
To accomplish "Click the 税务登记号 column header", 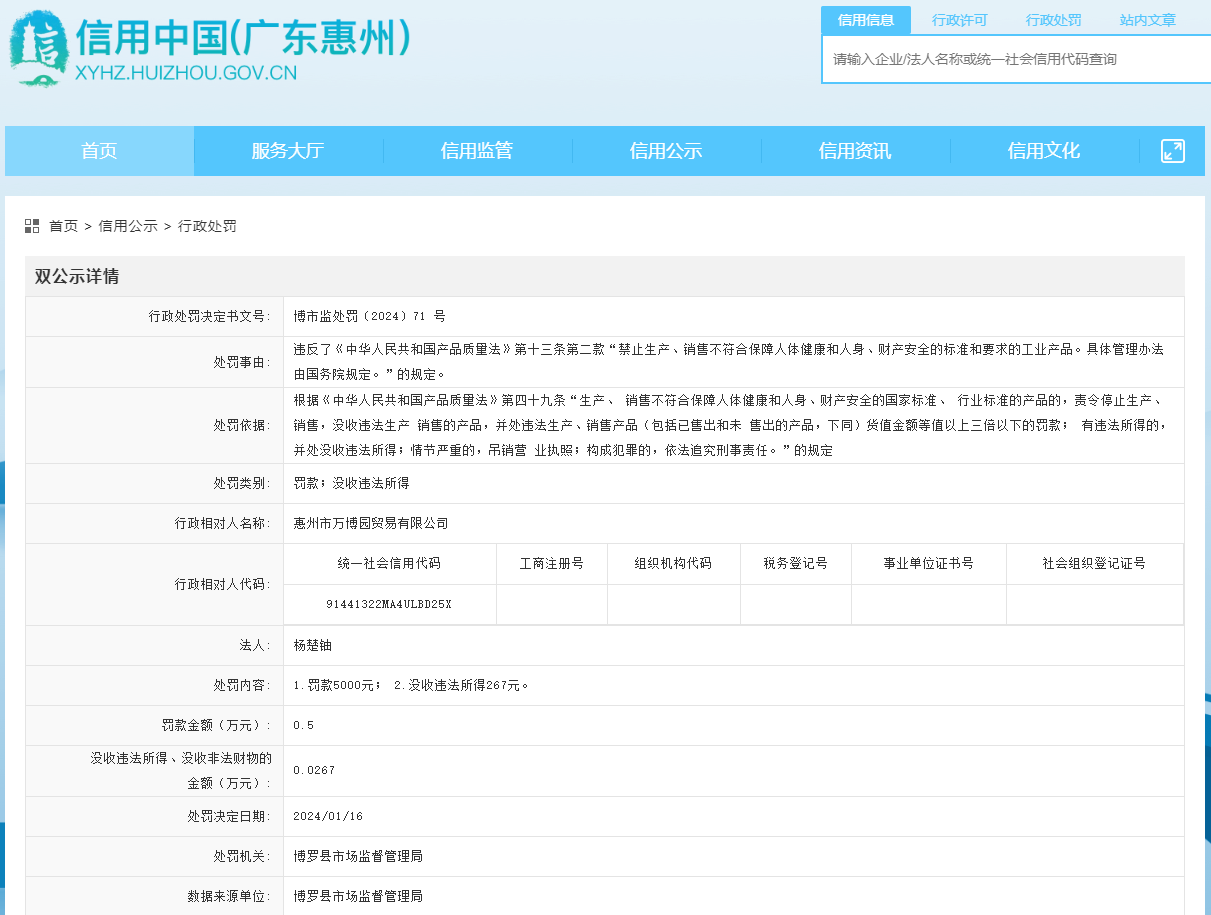I will click(795, 563).
